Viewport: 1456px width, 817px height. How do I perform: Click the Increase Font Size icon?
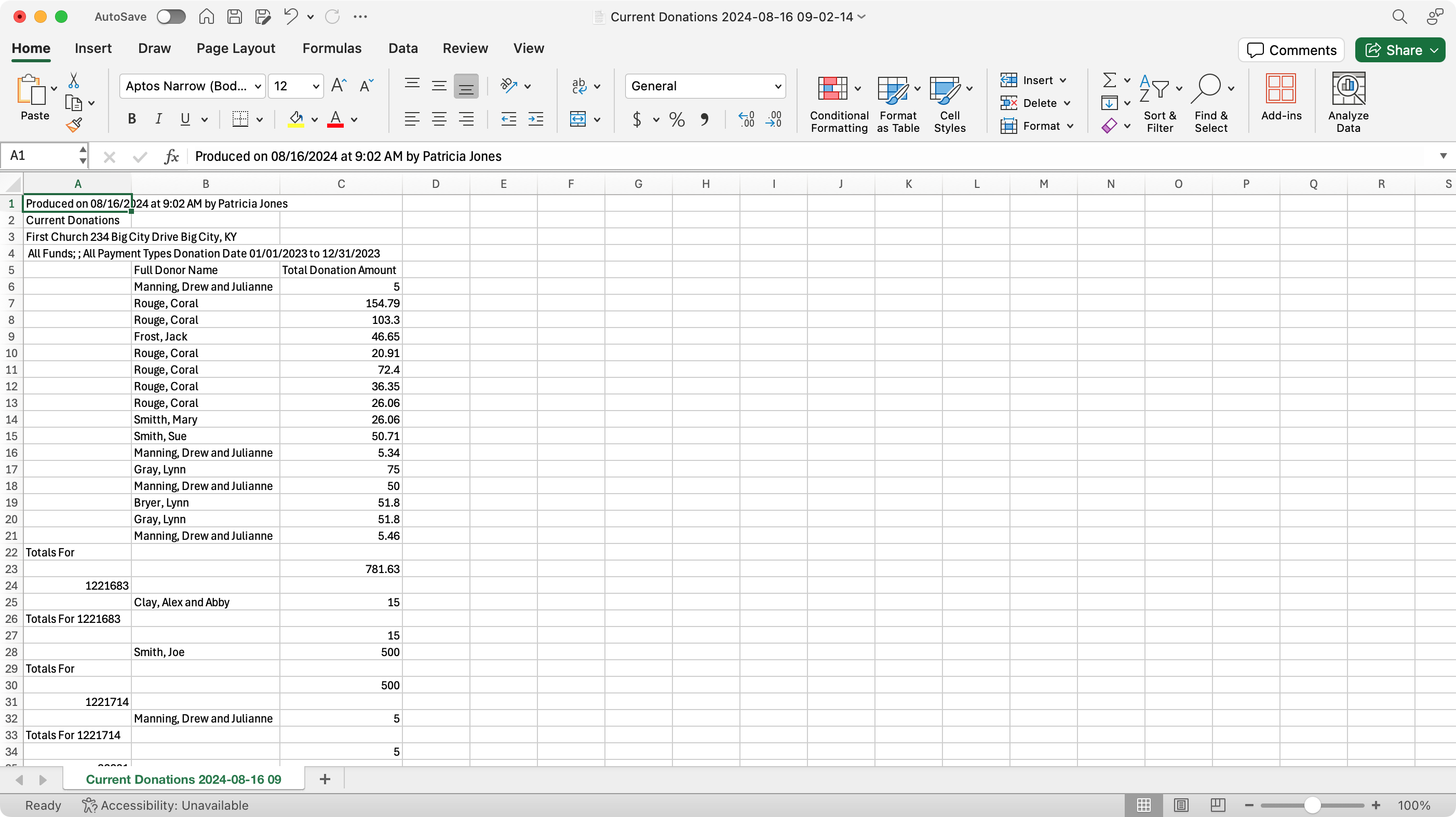tap(339, 86)
